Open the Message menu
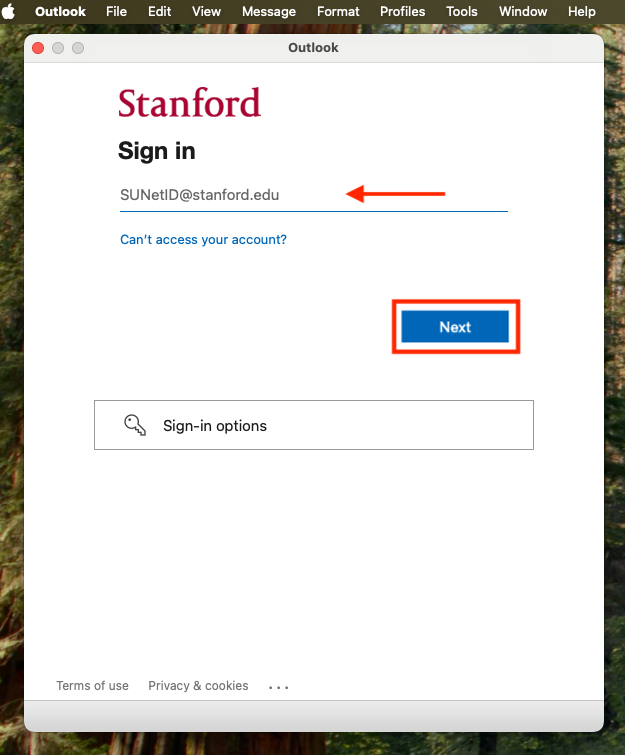The width and height of the screenshot is (625, 755). (269, 11)
